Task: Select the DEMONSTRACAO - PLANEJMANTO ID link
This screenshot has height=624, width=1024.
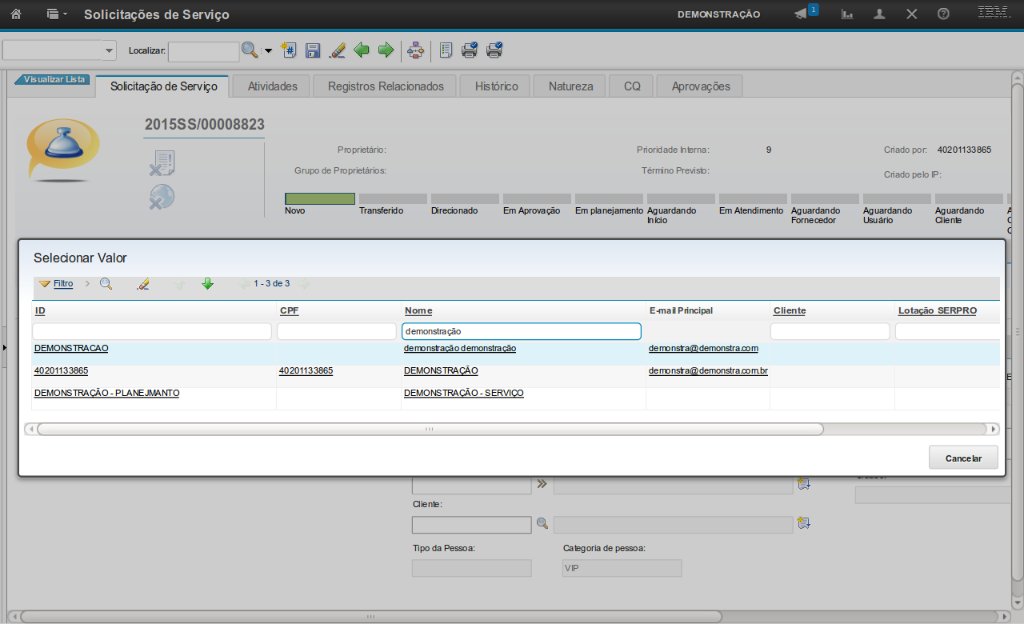Action: (x=106, y=393)
